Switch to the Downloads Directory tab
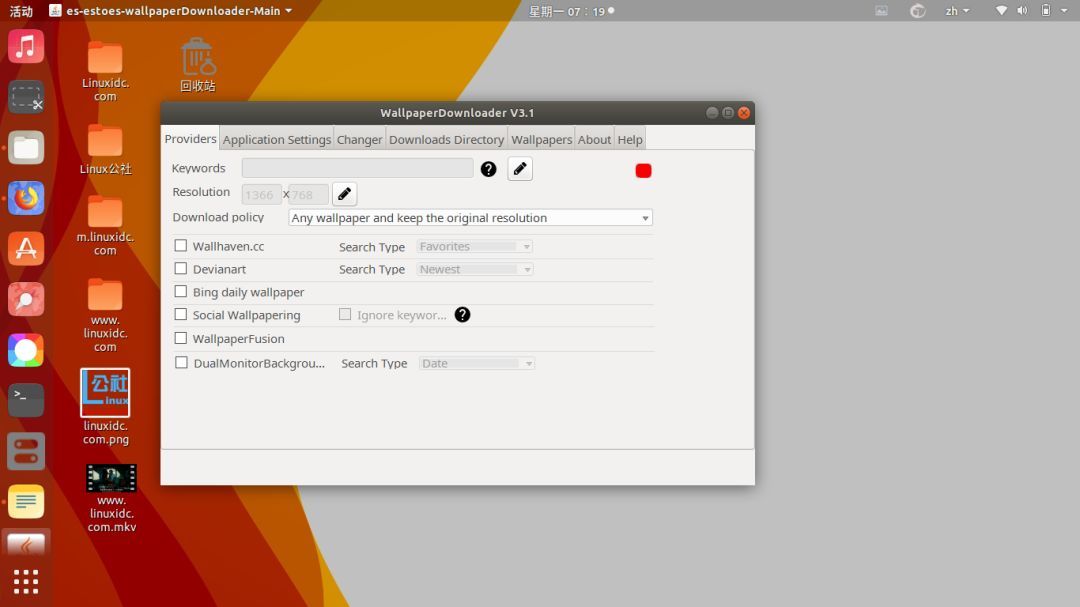1080x607 pixels. click(446, 139)
